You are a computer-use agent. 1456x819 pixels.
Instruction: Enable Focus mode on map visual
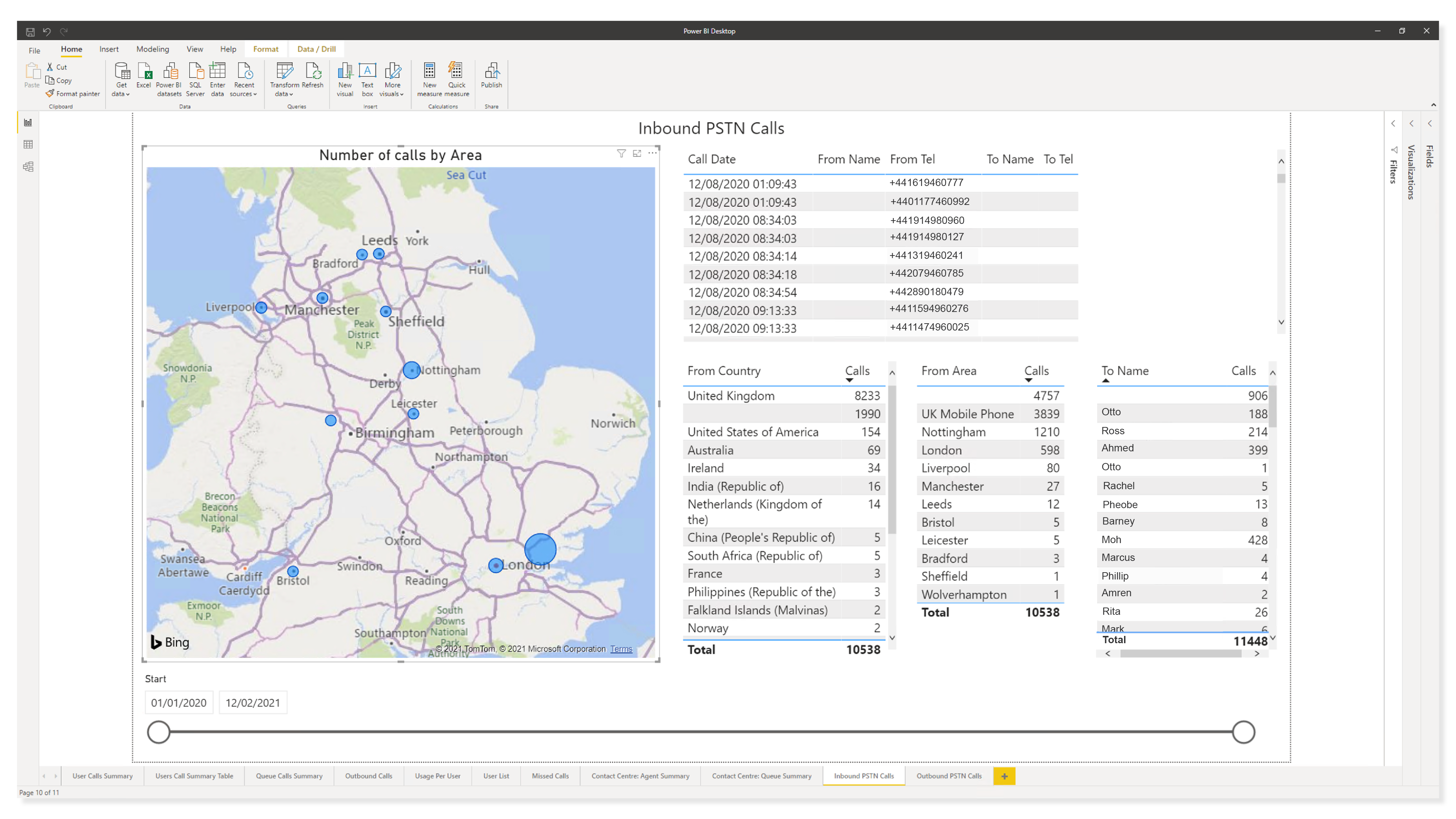637,154
